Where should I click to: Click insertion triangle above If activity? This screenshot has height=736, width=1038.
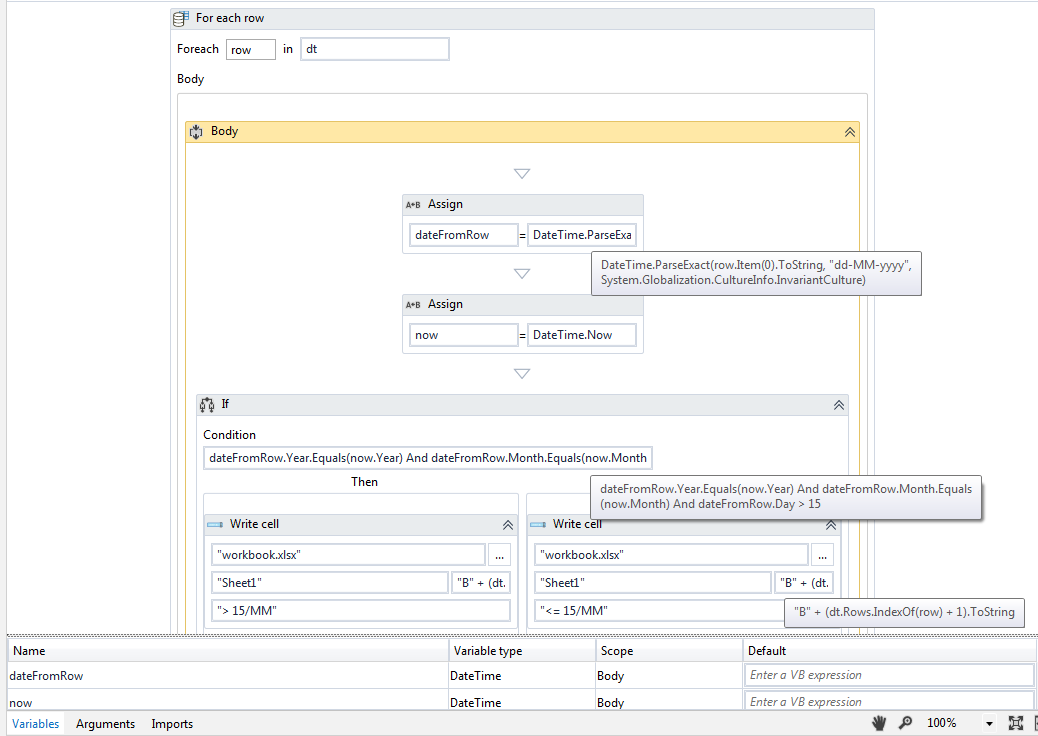pyautogui.click(x=522, y=373)
